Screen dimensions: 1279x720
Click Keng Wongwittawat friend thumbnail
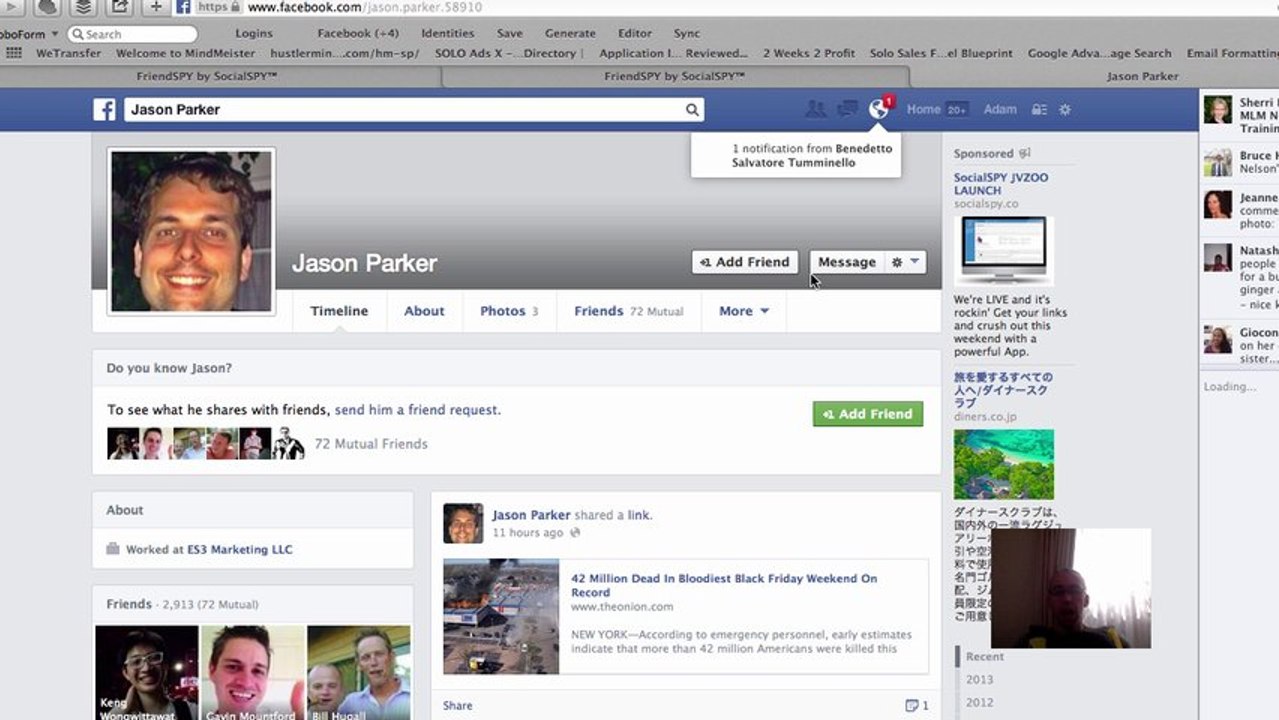click(147, 673)
